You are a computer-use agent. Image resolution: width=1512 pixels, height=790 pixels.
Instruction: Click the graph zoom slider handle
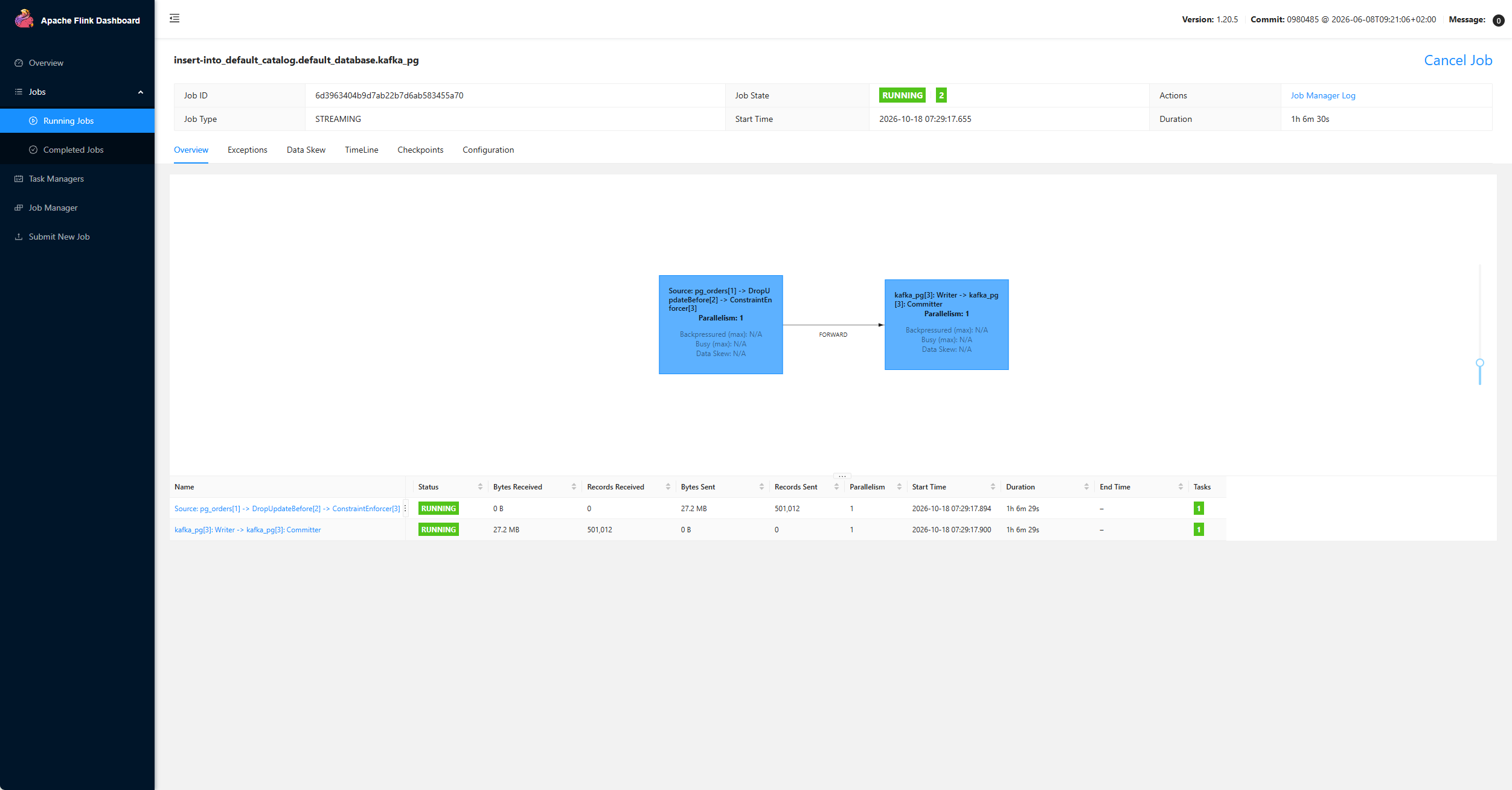(x=1480, y=363)
